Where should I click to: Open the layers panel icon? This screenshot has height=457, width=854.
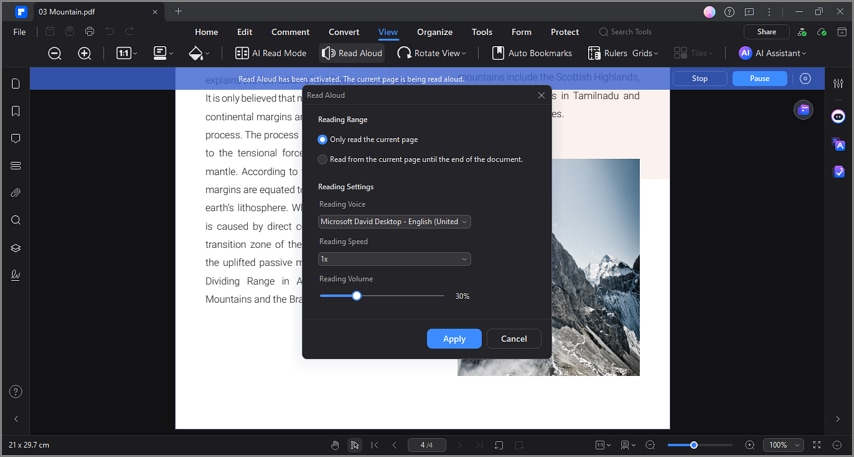16,248
